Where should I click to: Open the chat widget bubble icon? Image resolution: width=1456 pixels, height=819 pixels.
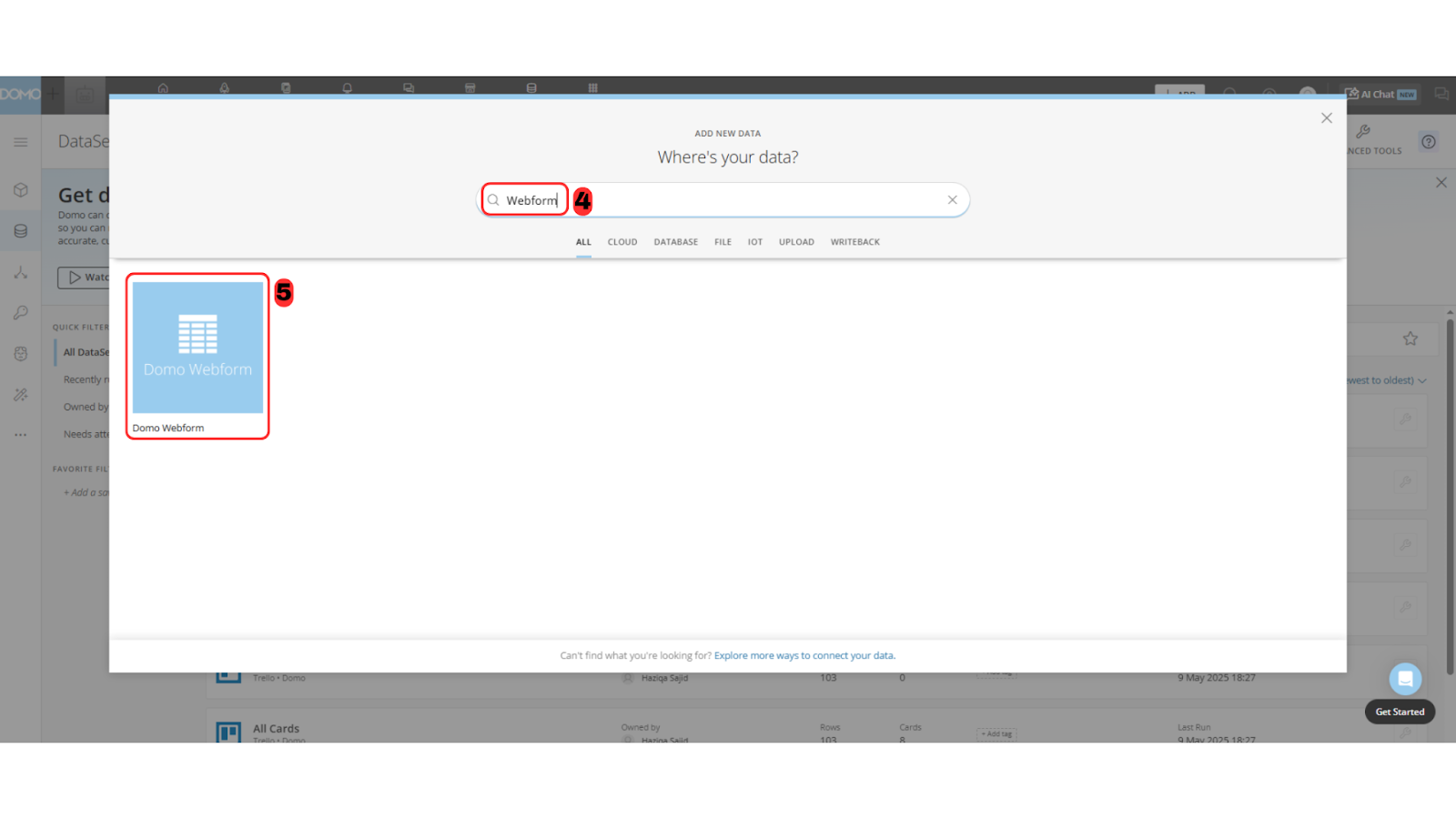(1405, 679)
